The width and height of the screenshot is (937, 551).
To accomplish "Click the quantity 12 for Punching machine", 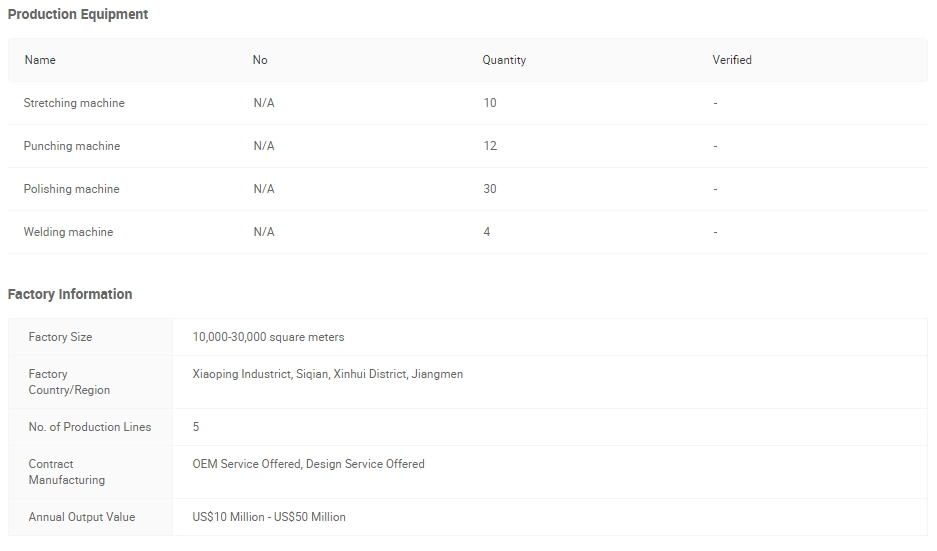I will 490,146.
